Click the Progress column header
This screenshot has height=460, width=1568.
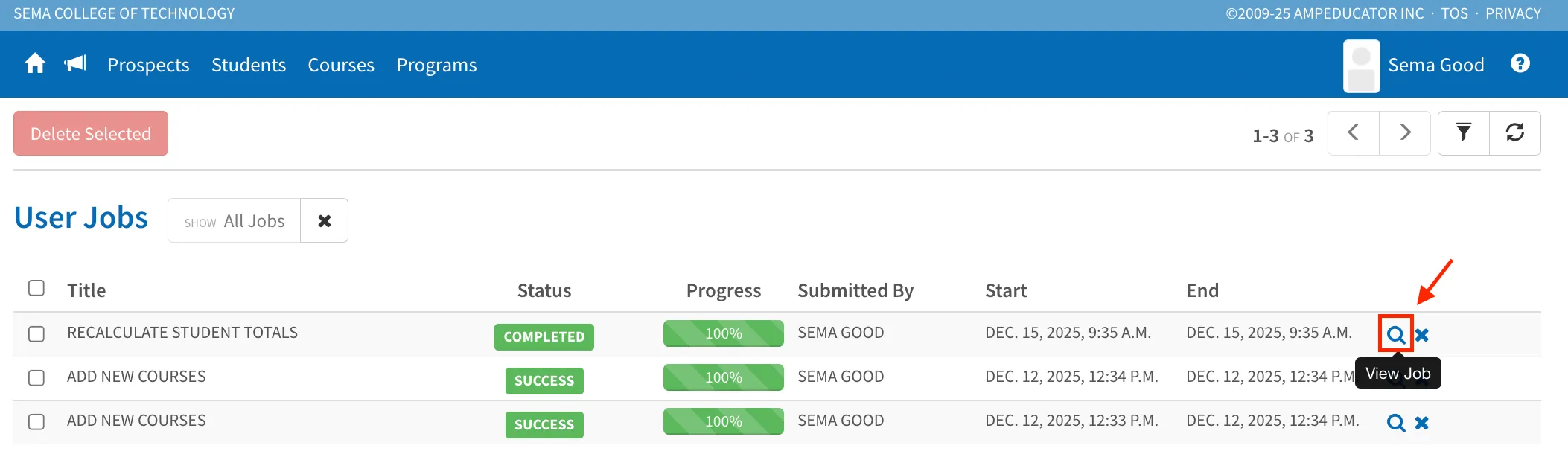click(x=724, y=290)
